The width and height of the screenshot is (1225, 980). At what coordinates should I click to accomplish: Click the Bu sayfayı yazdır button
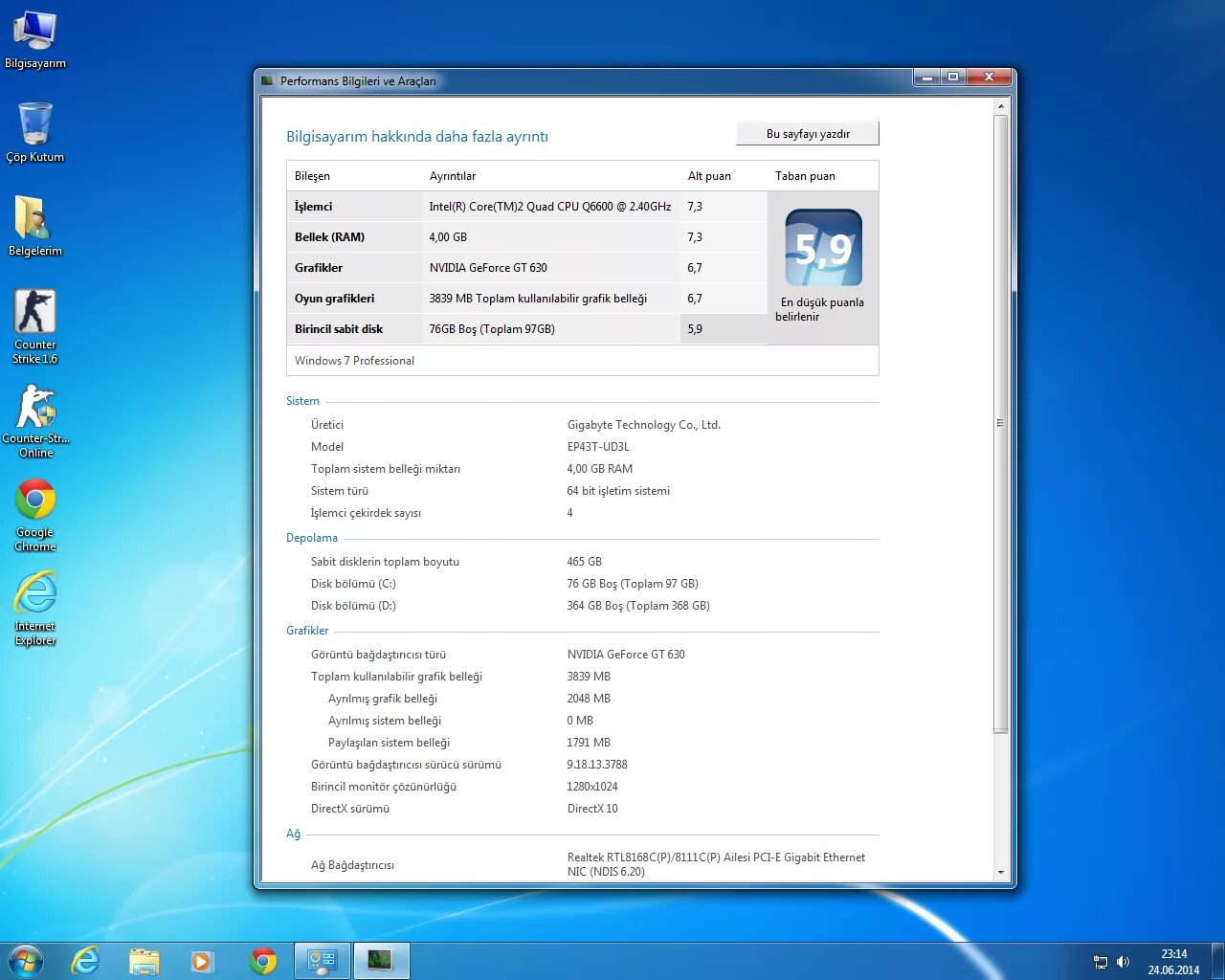pos(808,134)
